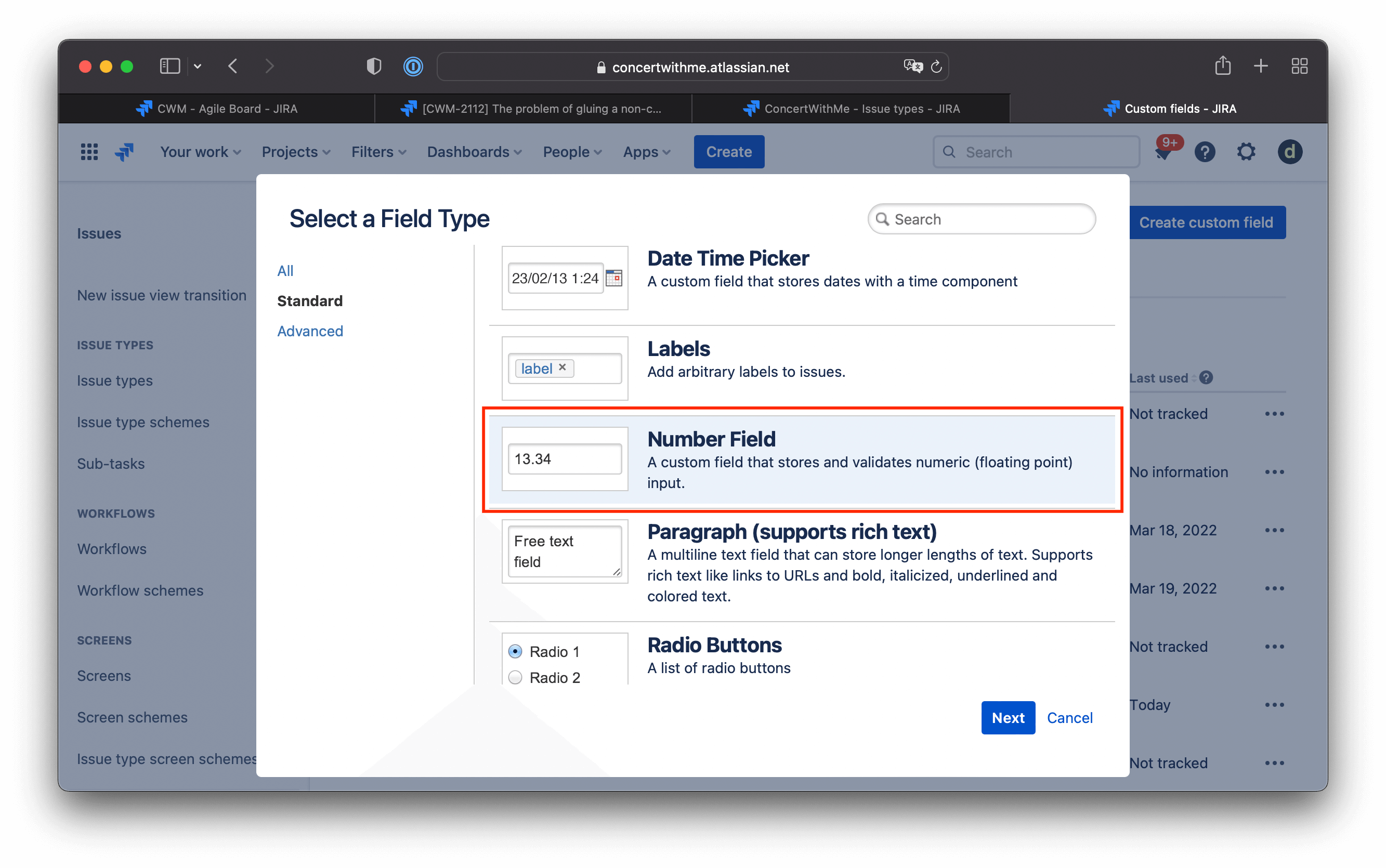Image resolution: width=1386 pixels, height=868 pixels.
Task: Open the Jira help icon
Action: coord(1205,152)
